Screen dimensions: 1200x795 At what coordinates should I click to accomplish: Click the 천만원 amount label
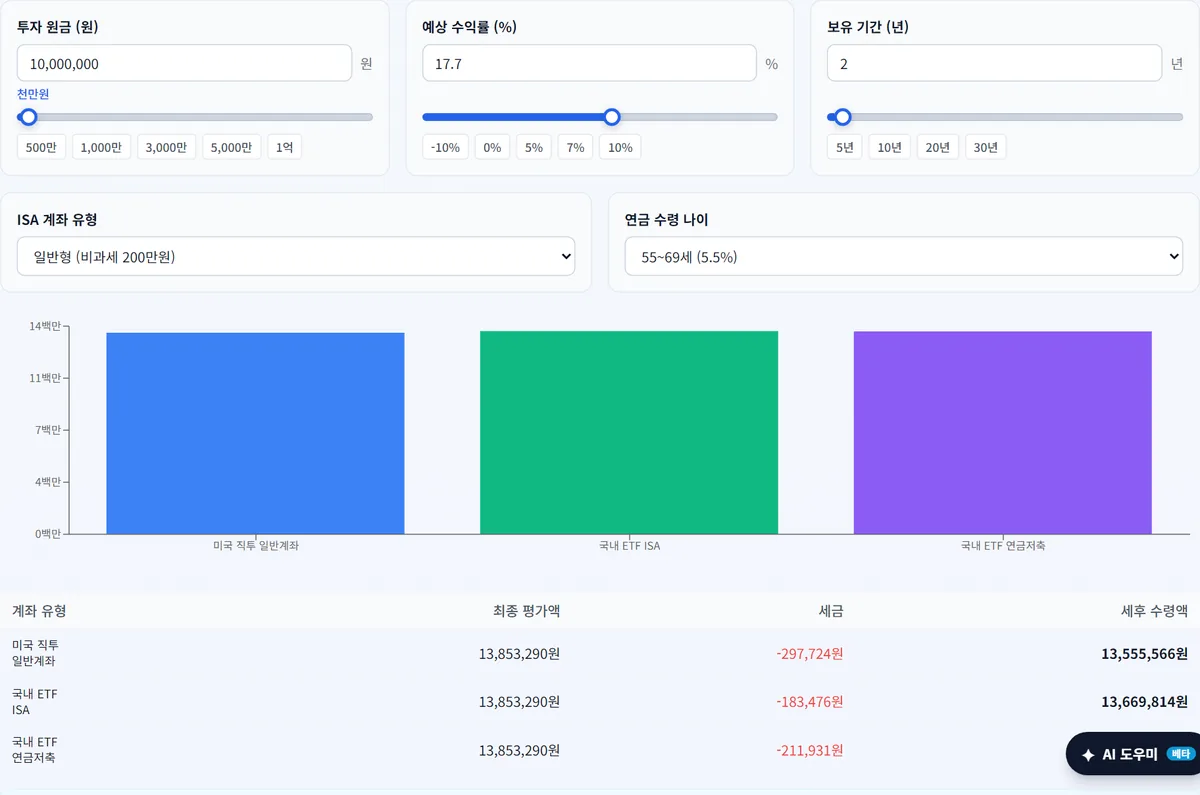pos(33,94)
